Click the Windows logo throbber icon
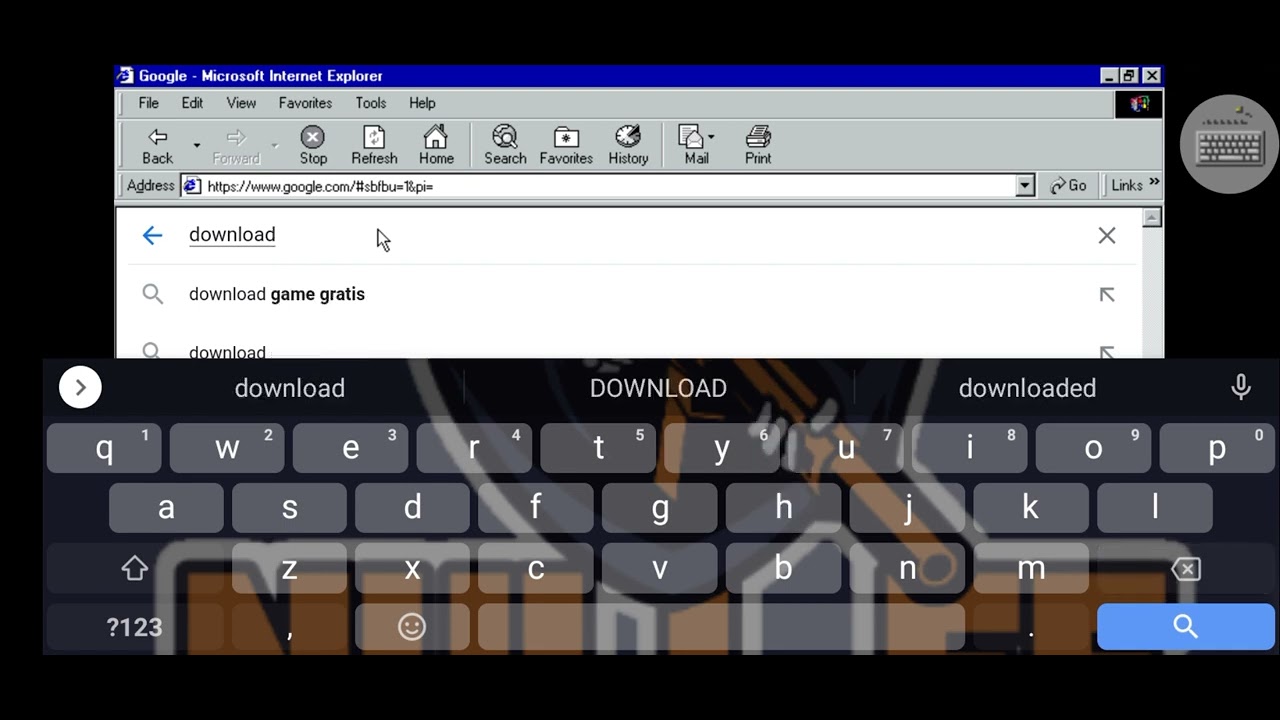 tap(1139, 103)
